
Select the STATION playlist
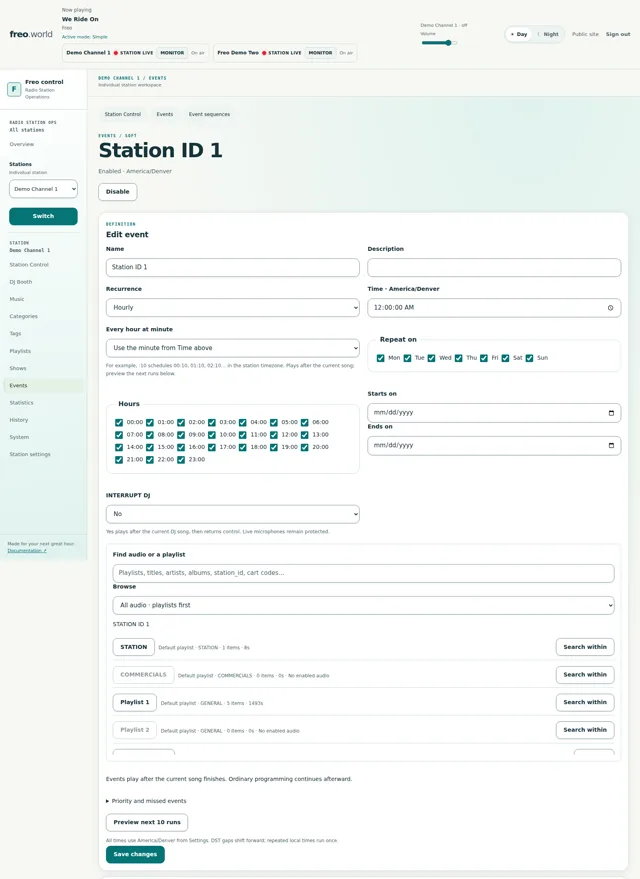coord(133,647)
